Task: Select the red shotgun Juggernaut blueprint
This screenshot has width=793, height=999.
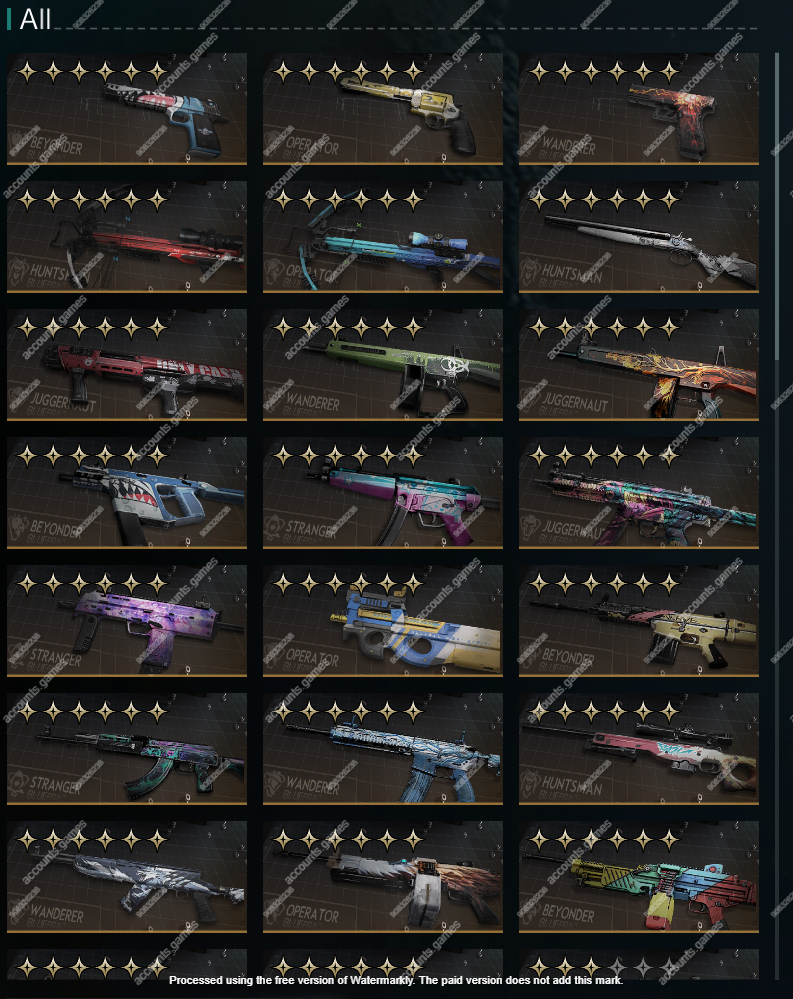Action: [x=127, y=365]
